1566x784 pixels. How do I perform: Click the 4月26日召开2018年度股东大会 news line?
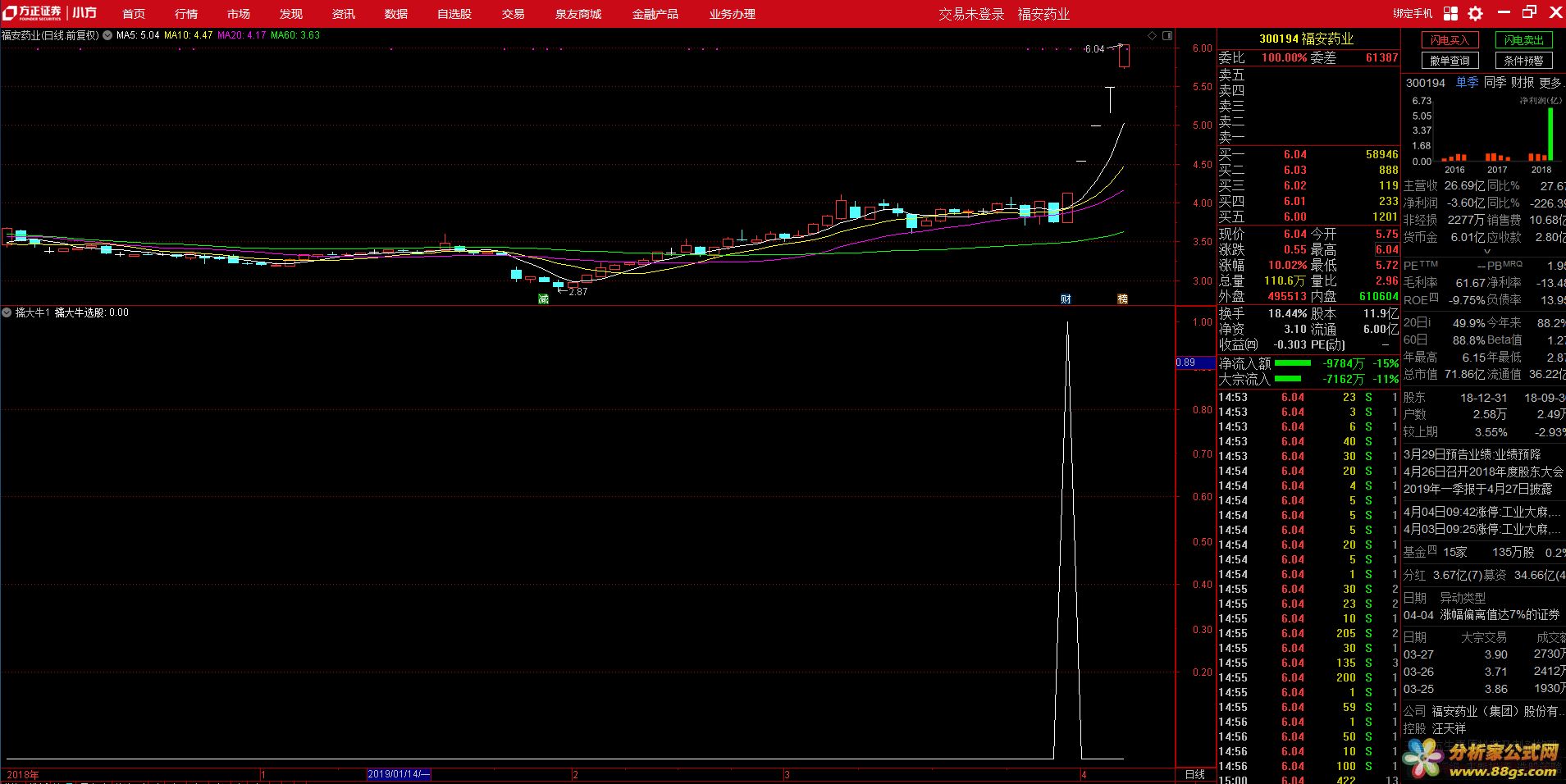(x=1483, y=472)
